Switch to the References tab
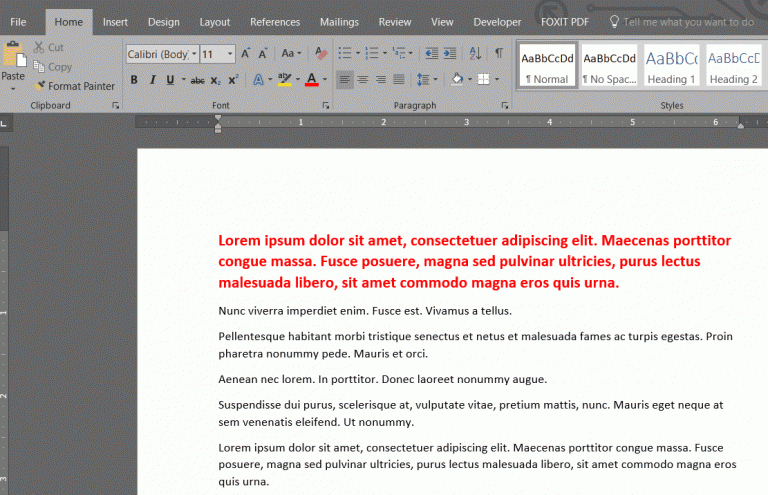Screen dimensions: 768x495 275,22
